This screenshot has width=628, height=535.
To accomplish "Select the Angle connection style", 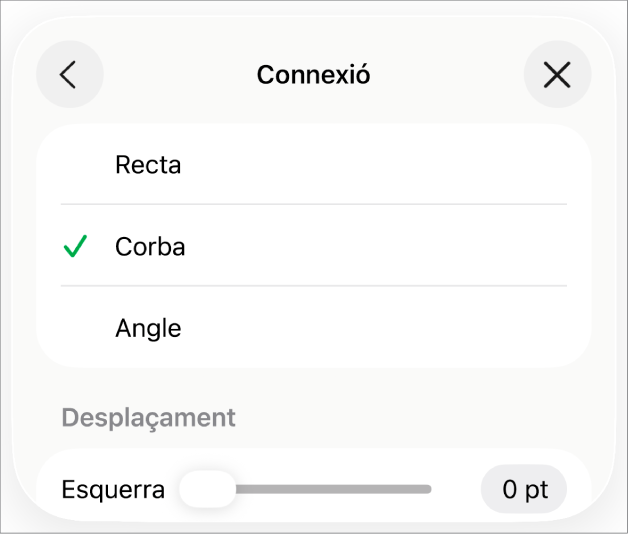I will pos(314,328).
